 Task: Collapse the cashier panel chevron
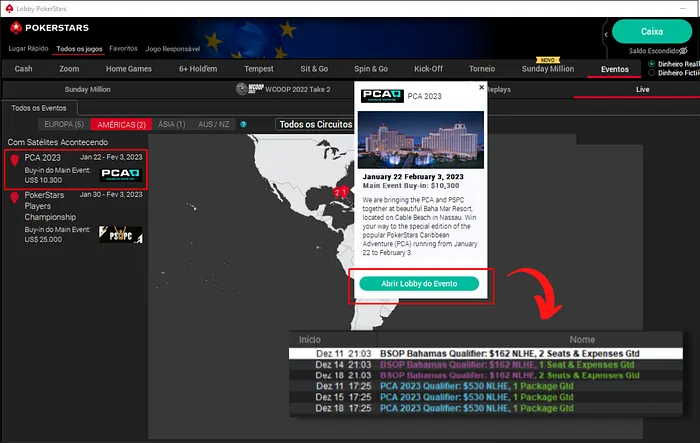tap(606, 34)
